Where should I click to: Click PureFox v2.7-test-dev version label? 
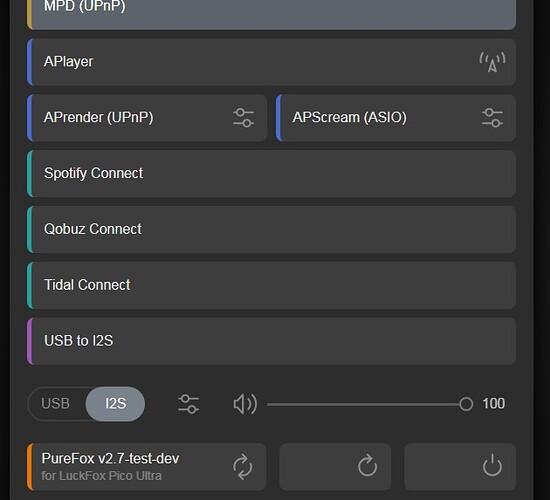110,459
